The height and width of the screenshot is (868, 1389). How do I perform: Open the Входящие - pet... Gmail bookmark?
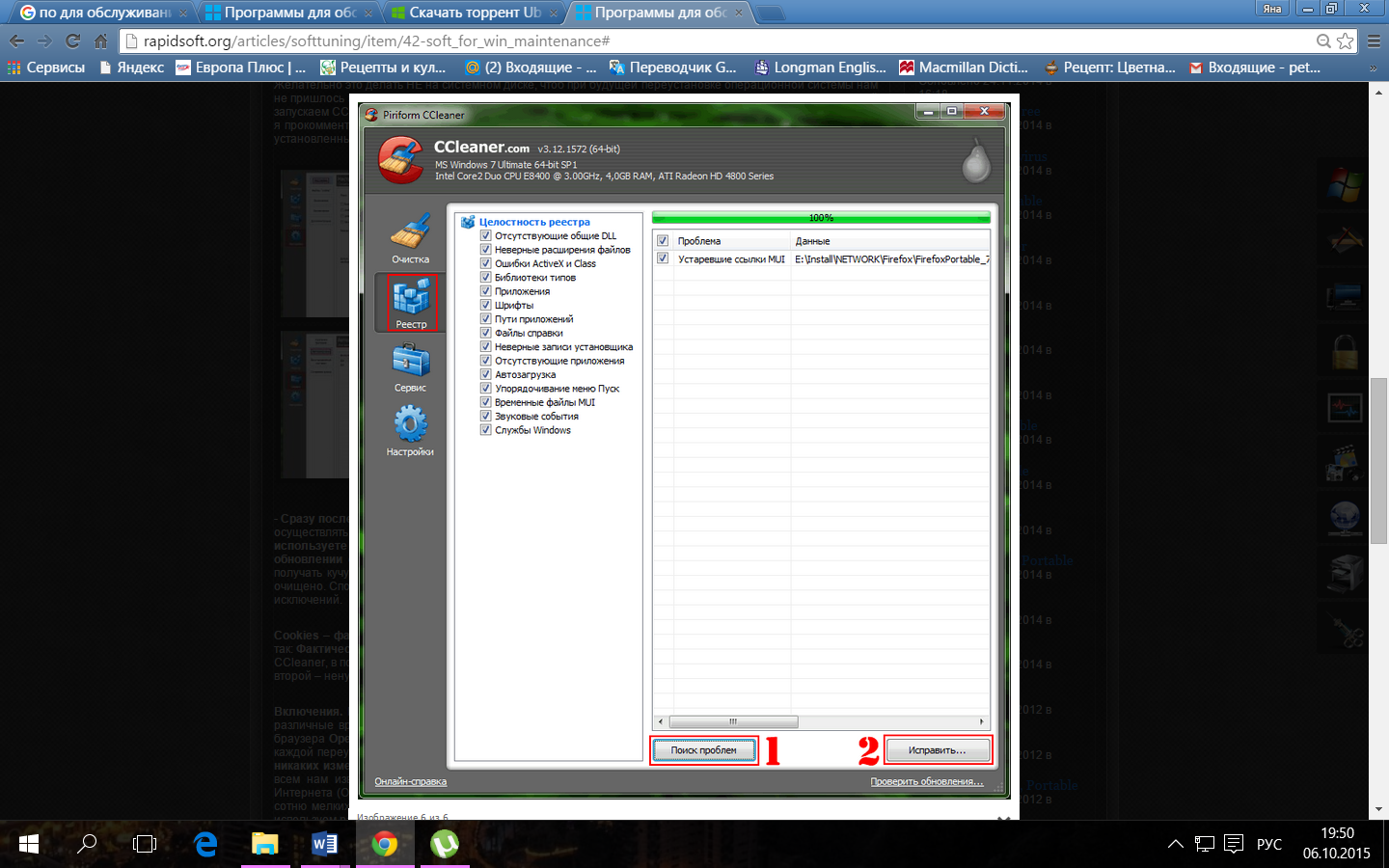(1255, 68)
